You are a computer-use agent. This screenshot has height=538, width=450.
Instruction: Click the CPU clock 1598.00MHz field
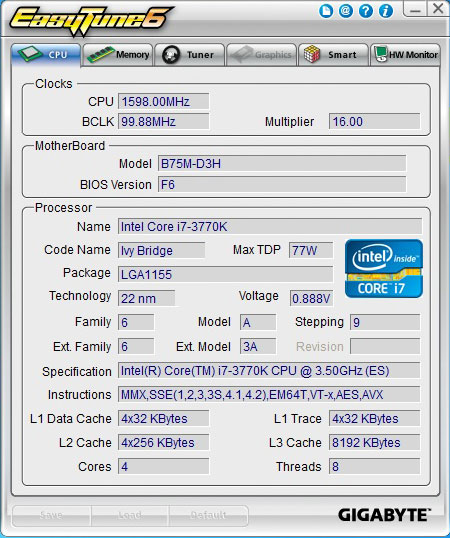point(164,102)
